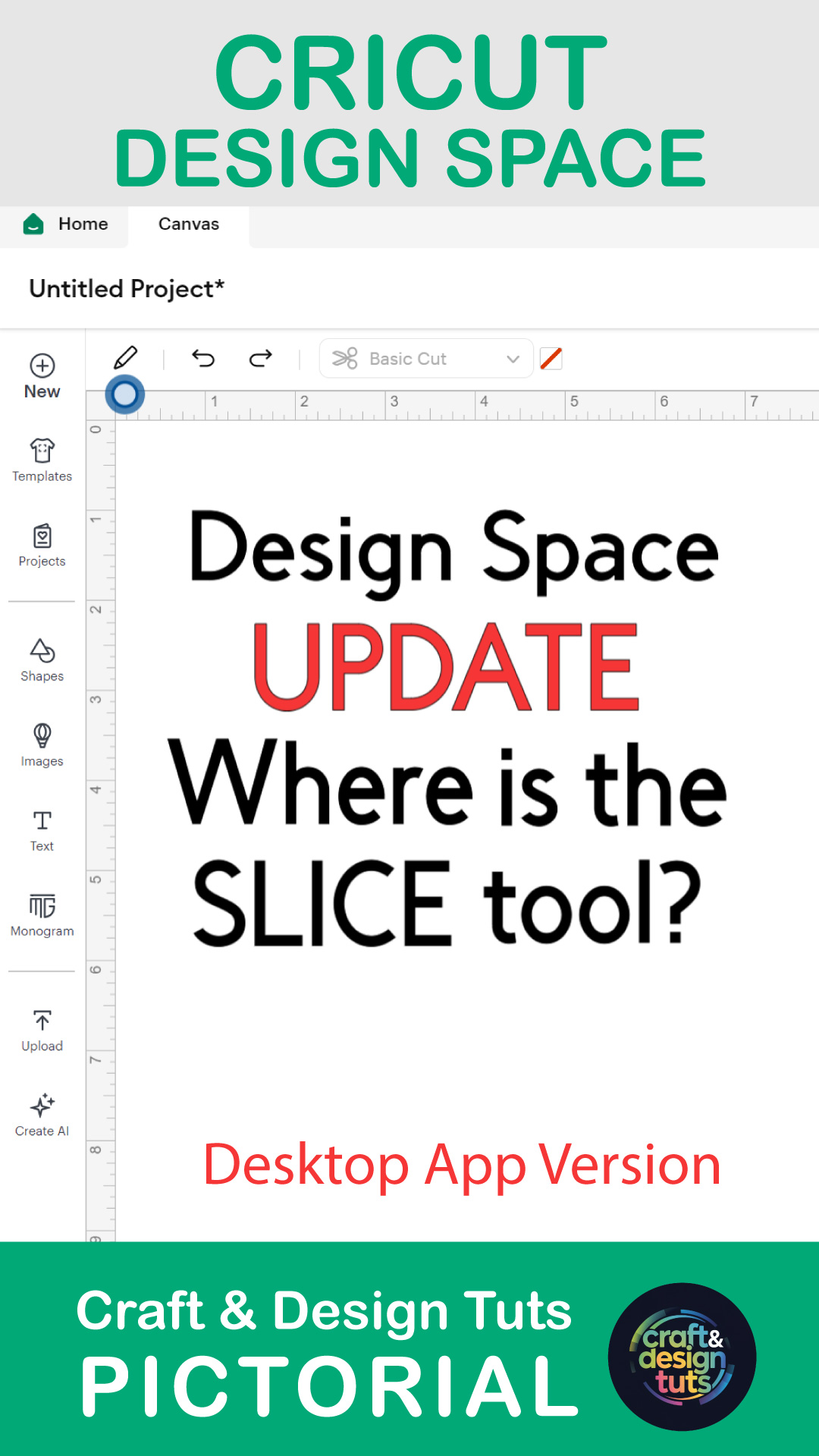
Task: Redo the last action
Action: pyautogui.click(x=261, y=358)
